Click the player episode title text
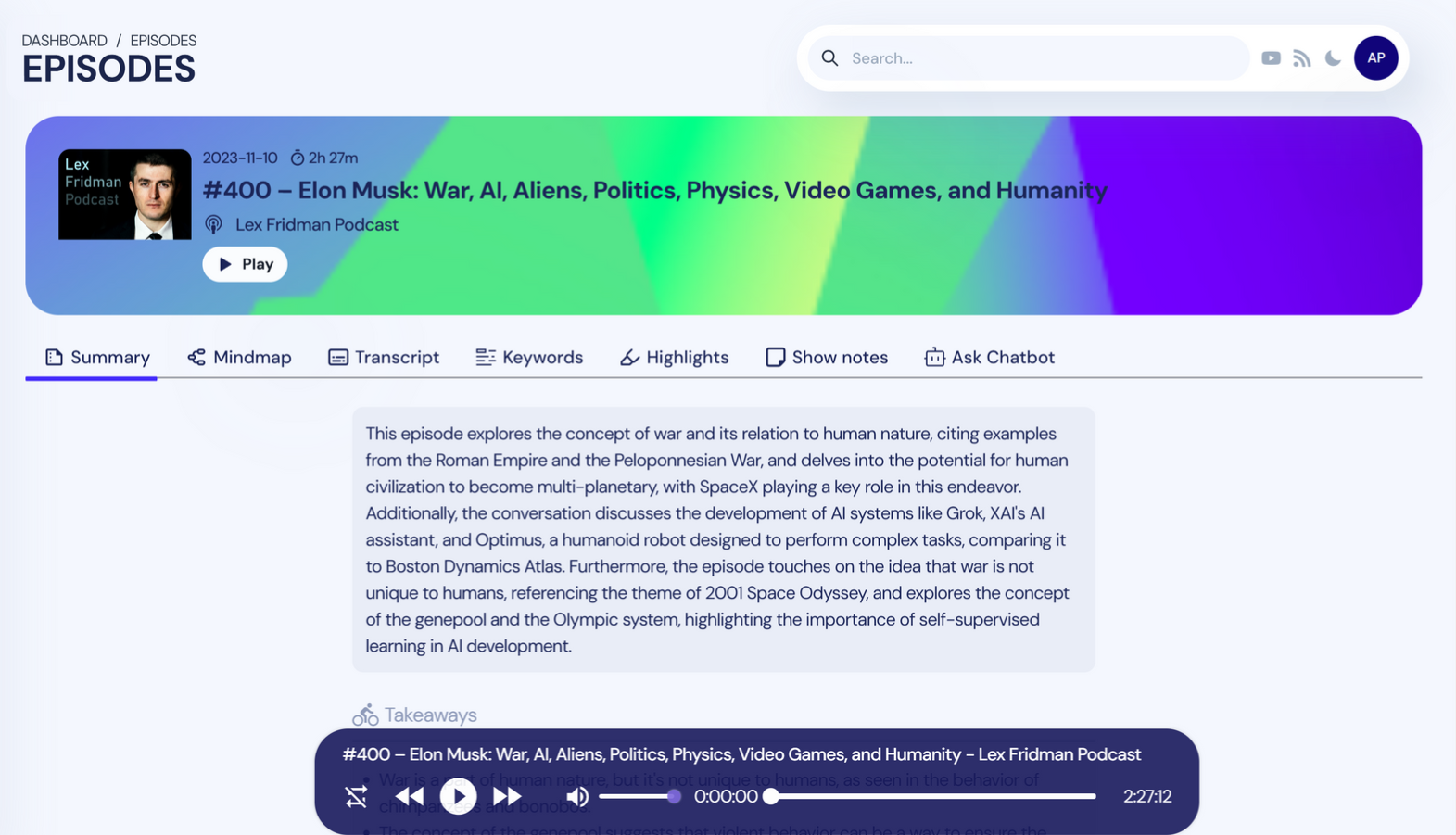The width and height of the screenshot is (1456, 835). pos(741,754)
